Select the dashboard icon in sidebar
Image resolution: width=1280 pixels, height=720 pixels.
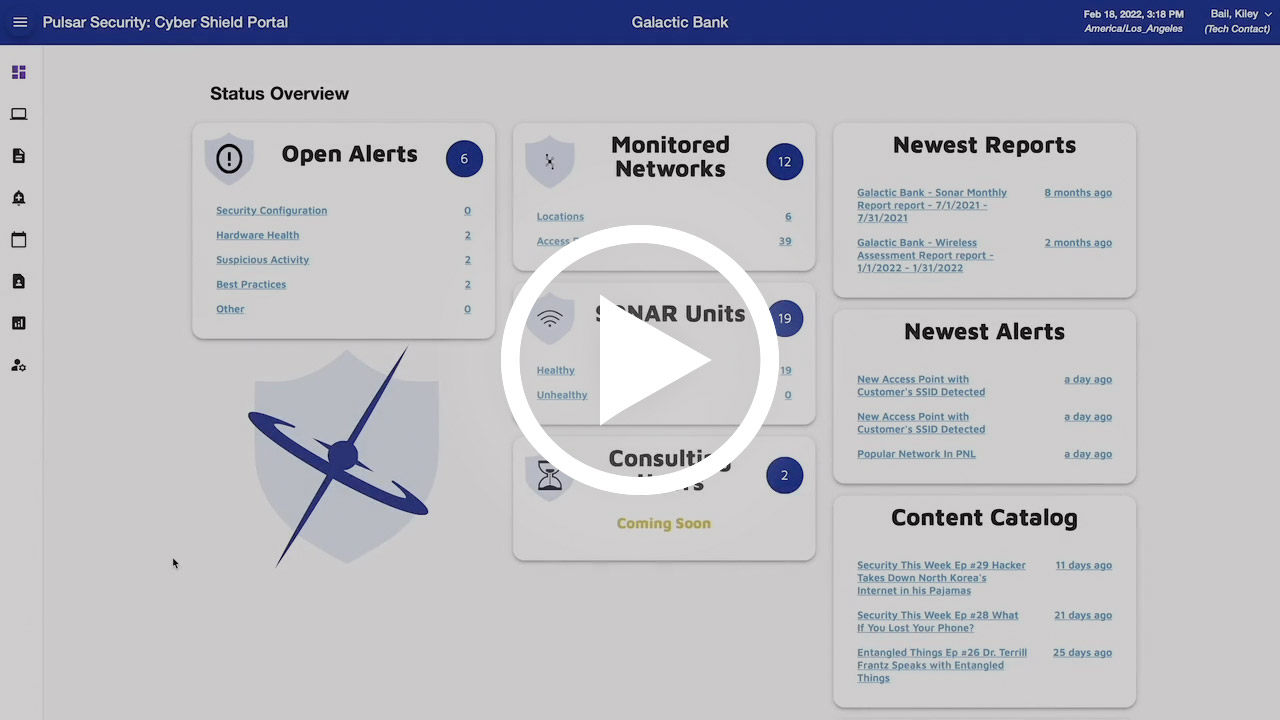click(19, 72)
